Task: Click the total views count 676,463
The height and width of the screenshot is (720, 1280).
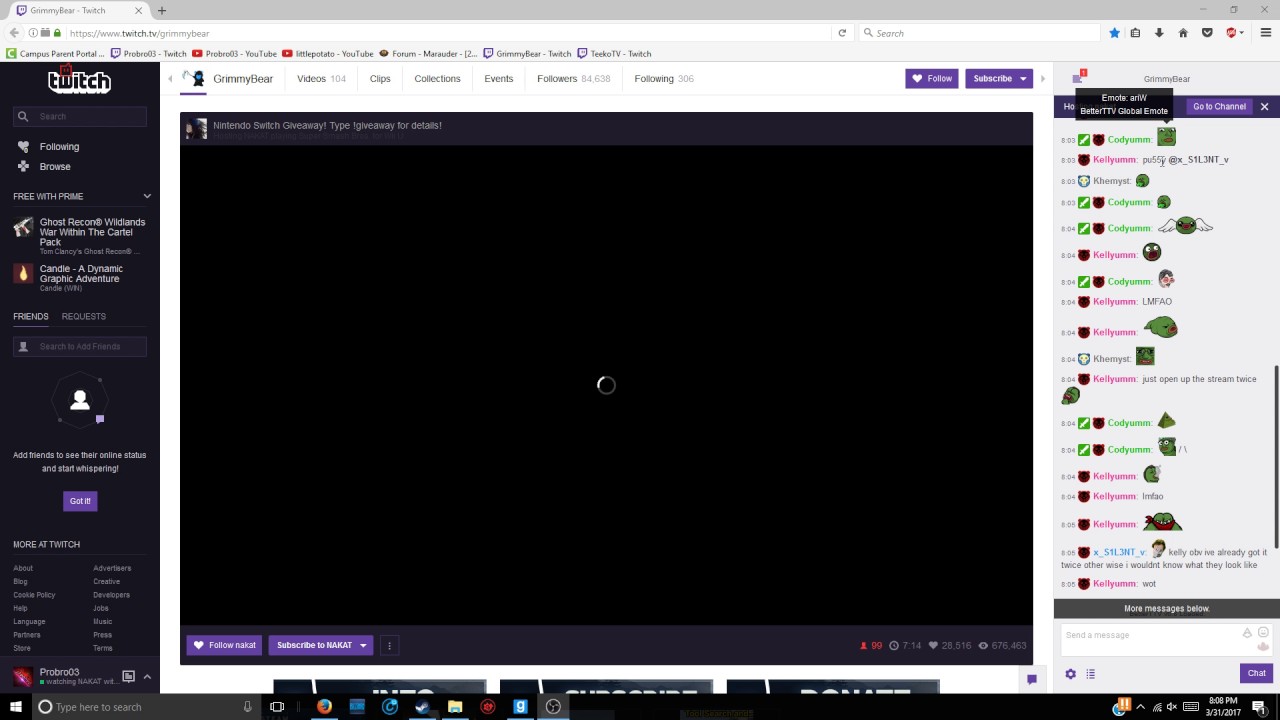Action: tap(1003, 645)
